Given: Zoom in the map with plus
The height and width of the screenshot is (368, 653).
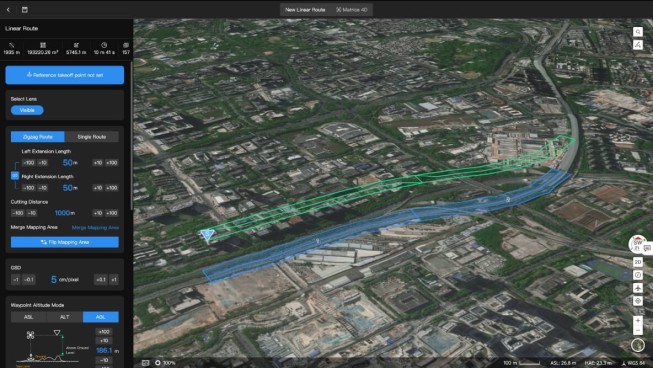Looking at the screenshot, I should pyautogui.click(x=638, y=321).
